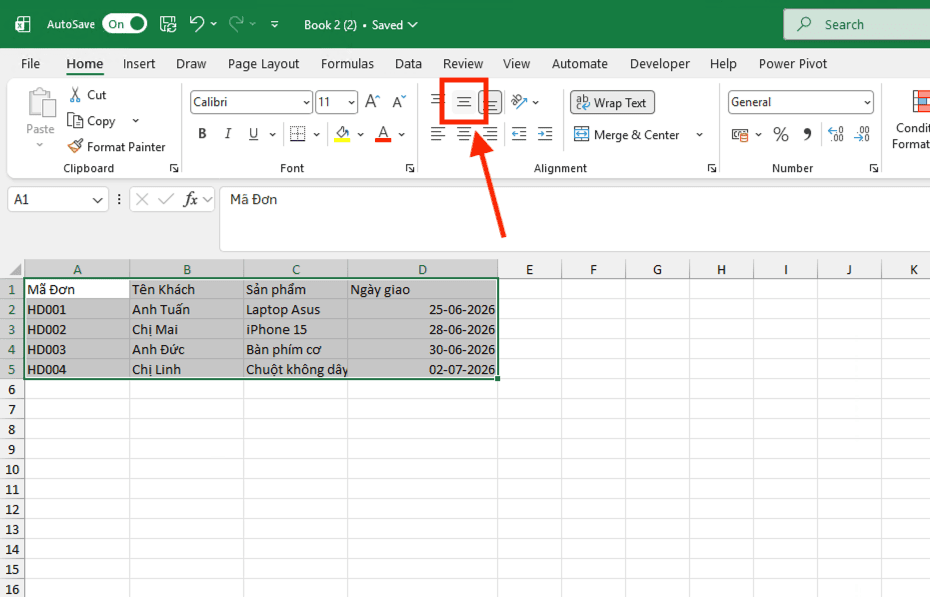Apply the red Font Color
Screen dimensions: 930x597
383,134
